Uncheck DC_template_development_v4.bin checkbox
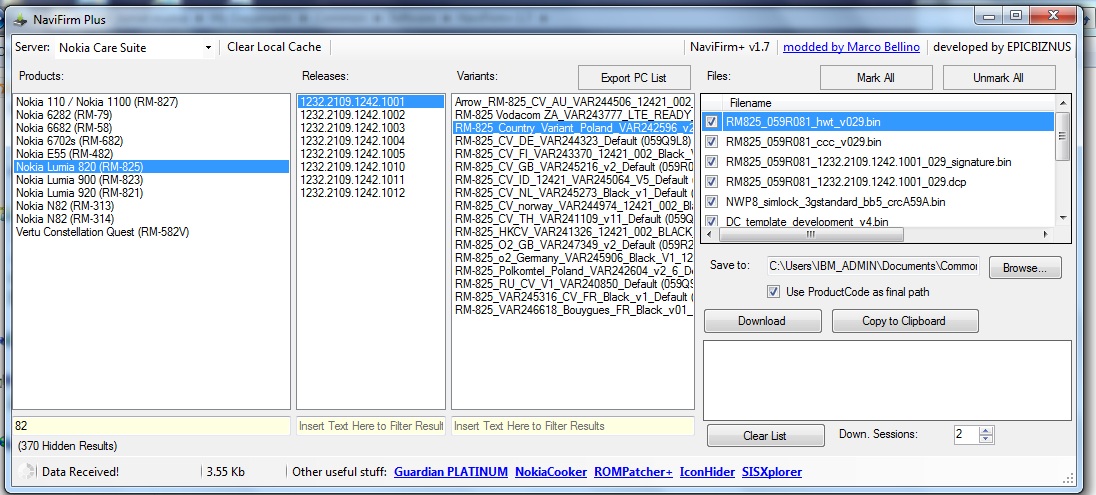Image resolution: width=1096 pixels, height=495 pixels. pyautogui.click(x=712, y=221)
